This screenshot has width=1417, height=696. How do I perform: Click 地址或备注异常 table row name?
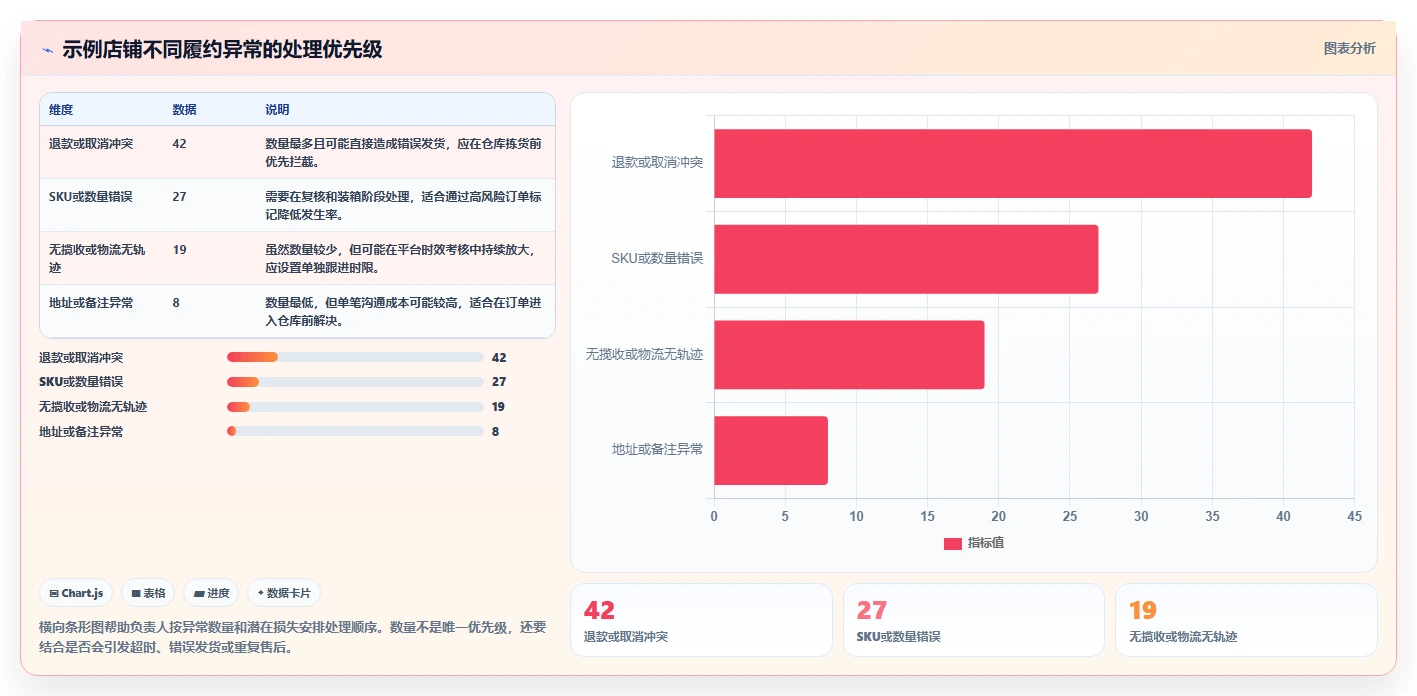[91, 303]
